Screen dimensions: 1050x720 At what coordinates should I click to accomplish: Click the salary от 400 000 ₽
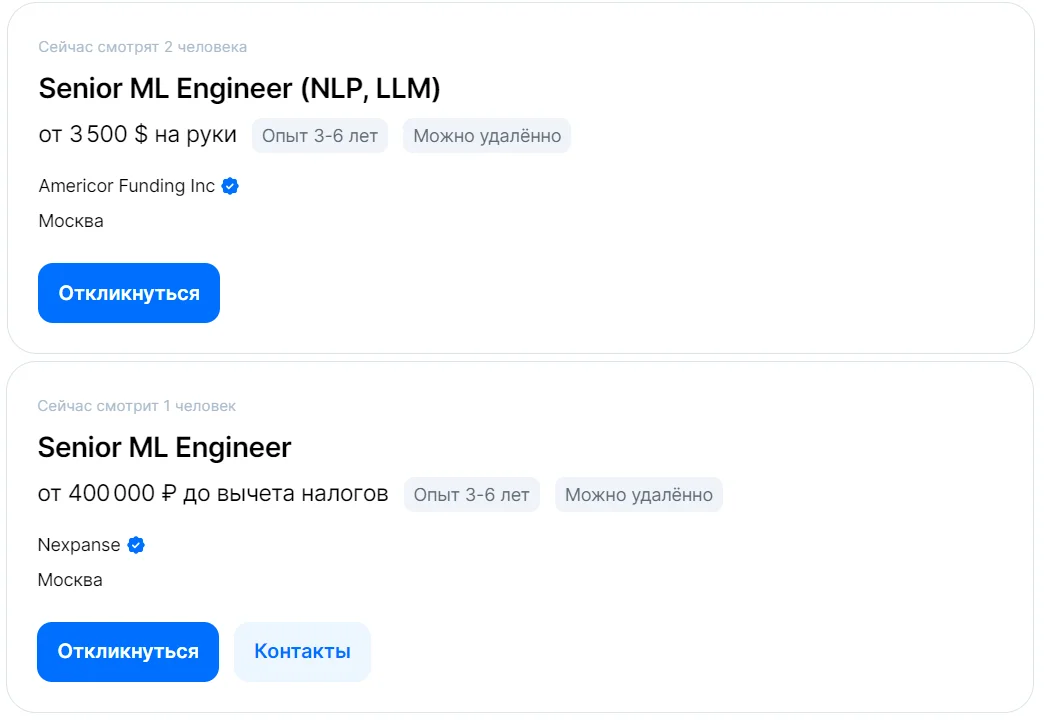[212, 493]
